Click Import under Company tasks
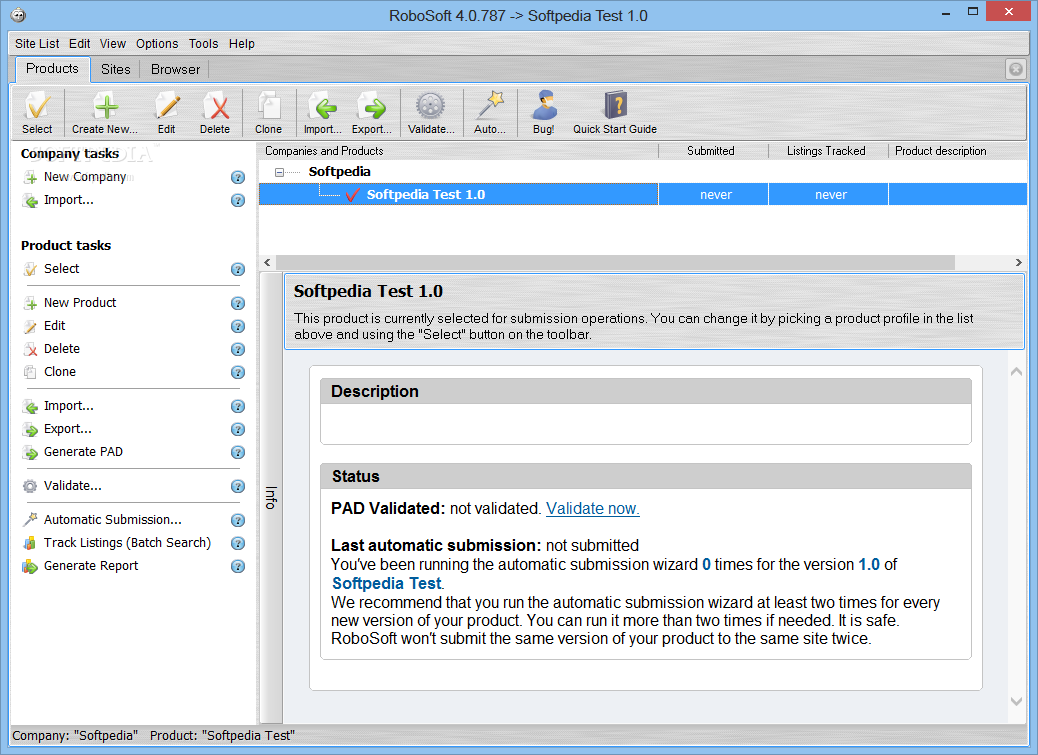The width and height of the screenshot is (1038, 755). tap(68, 200)
